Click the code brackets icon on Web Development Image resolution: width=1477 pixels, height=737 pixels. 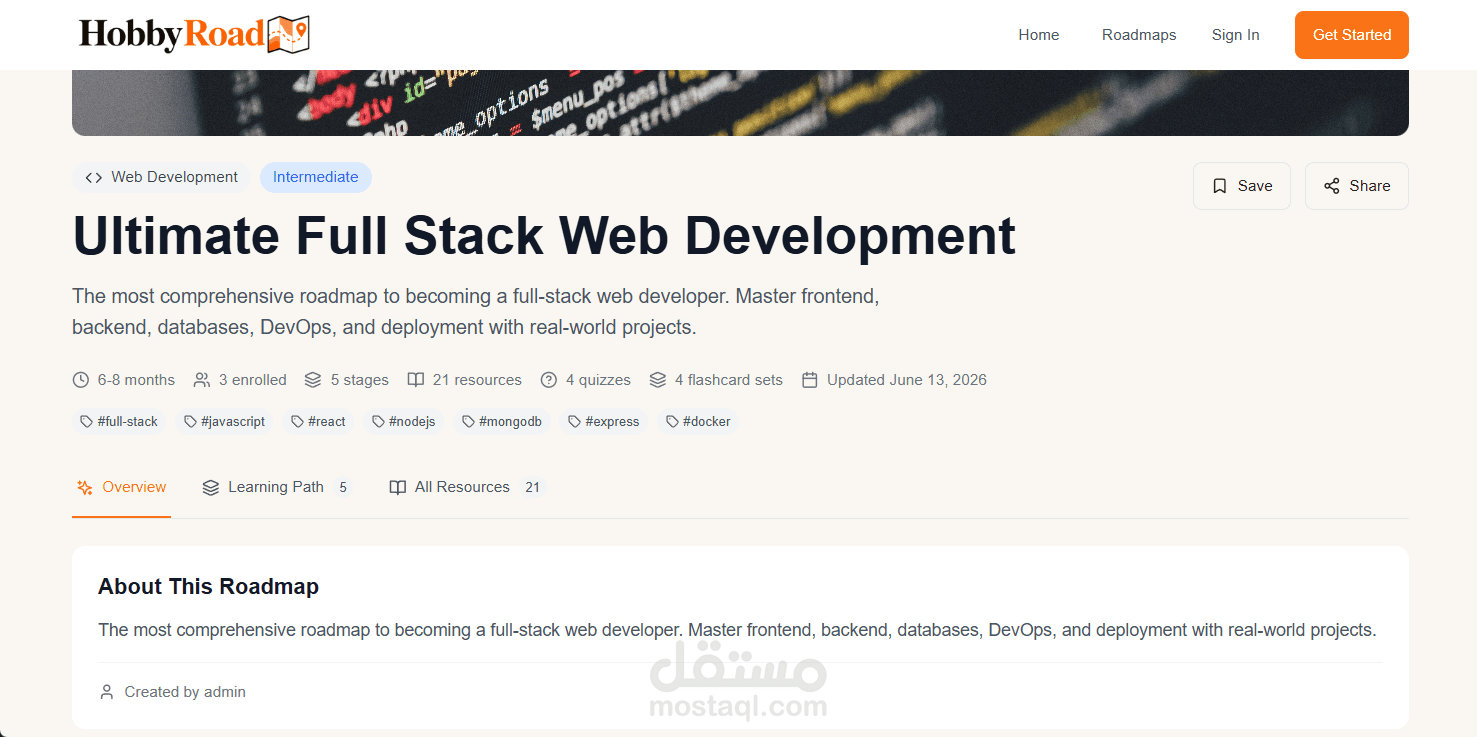click(94, 177)
